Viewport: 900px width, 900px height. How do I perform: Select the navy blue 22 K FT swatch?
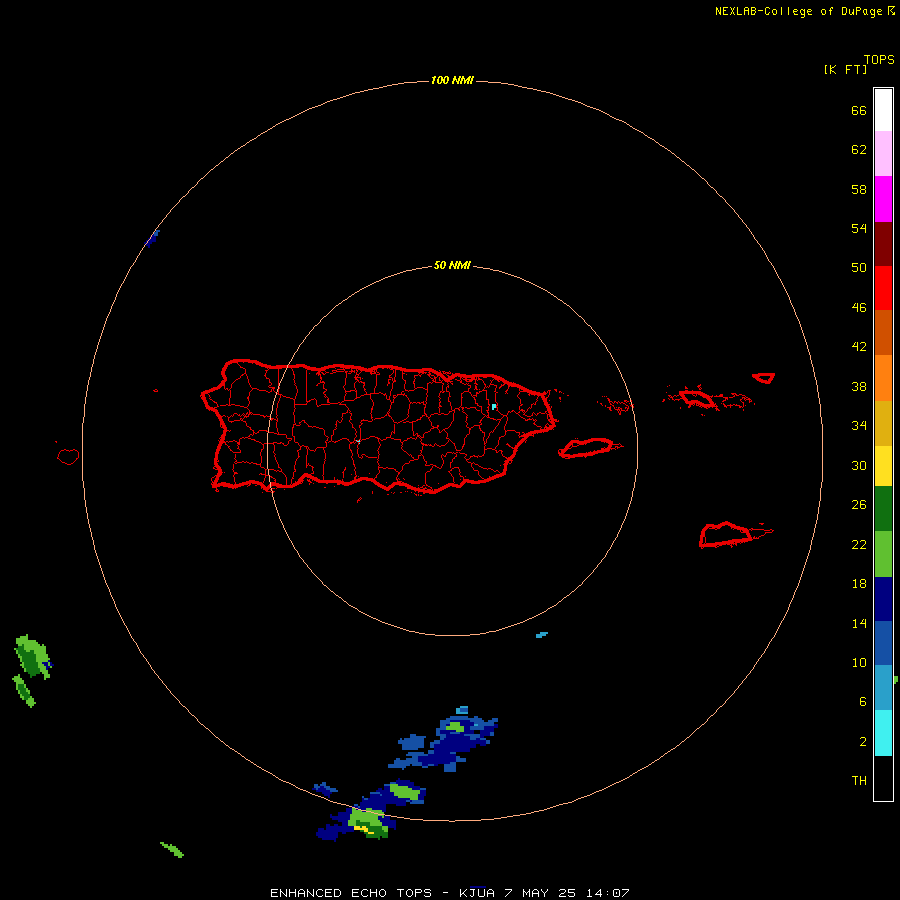click(883, 599)
